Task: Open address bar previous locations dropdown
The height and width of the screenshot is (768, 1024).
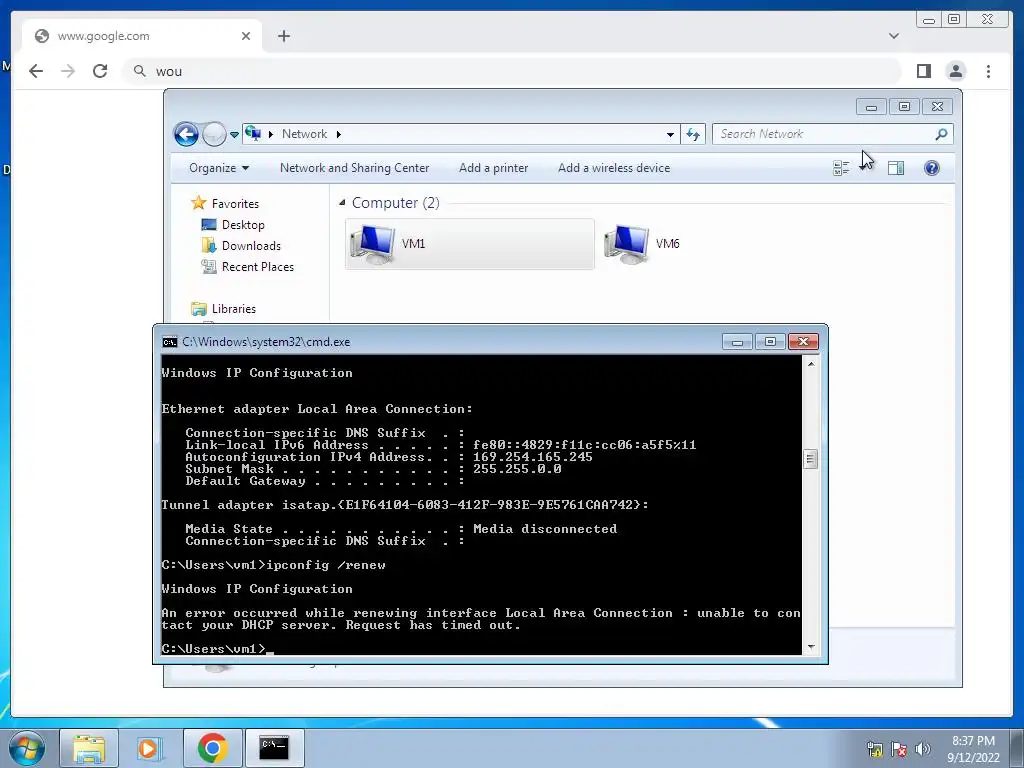Action: 670,135
